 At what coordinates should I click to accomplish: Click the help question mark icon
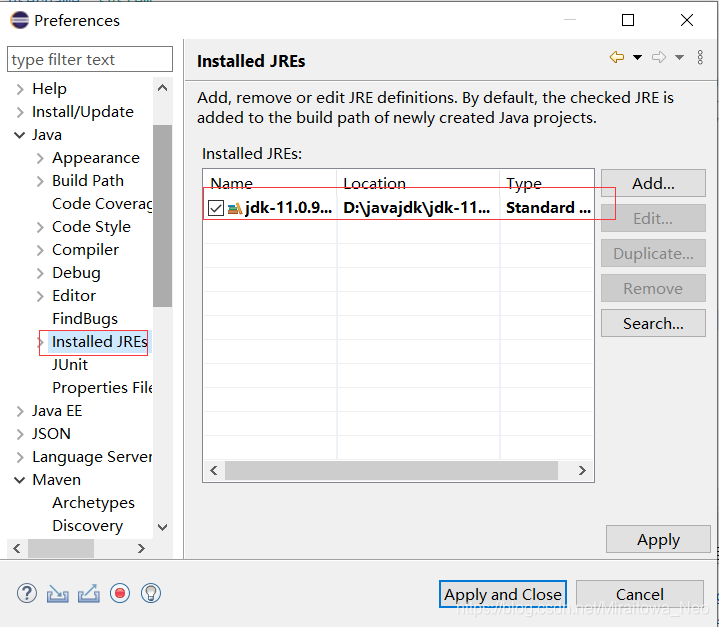click(27, 594)
